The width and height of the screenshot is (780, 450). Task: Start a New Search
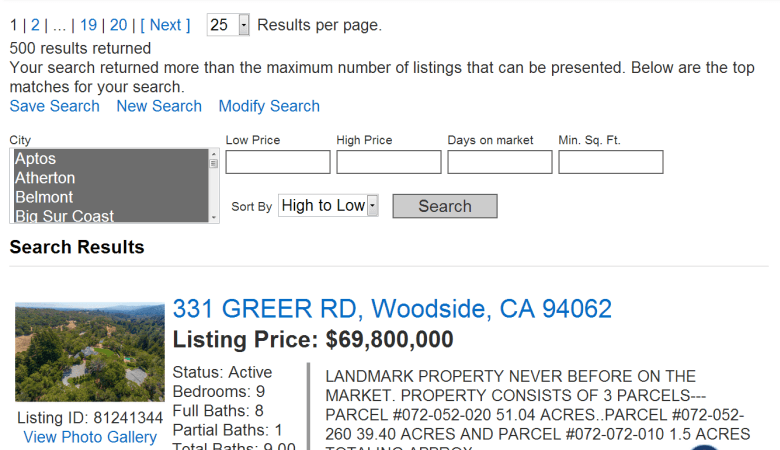[x=159, y=106]
